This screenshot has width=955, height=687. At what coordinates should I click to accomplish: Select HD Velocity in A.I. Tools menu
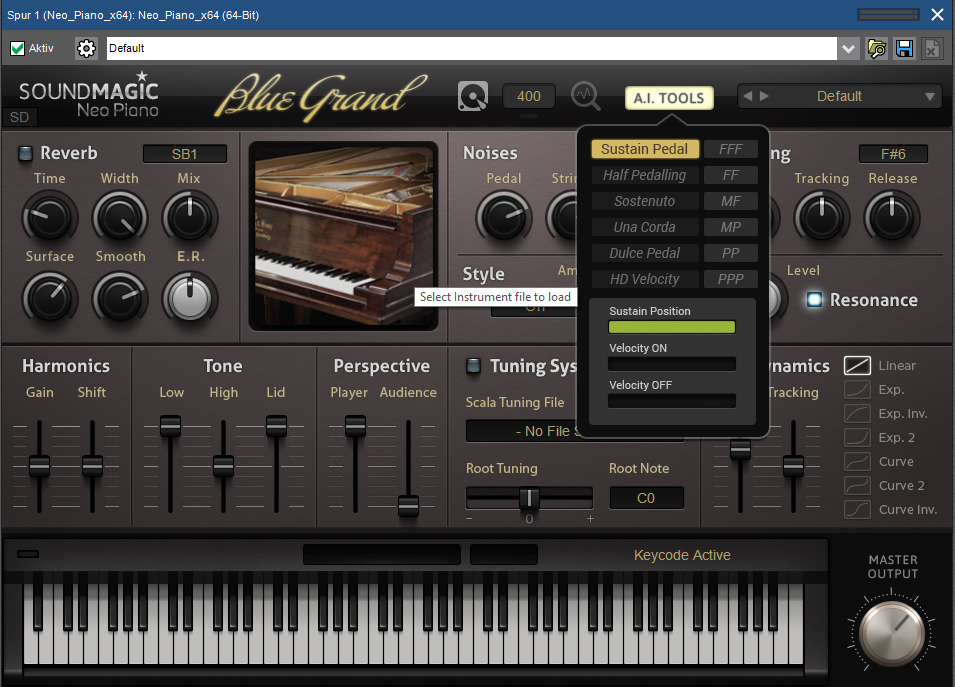[x=644, y=279]
